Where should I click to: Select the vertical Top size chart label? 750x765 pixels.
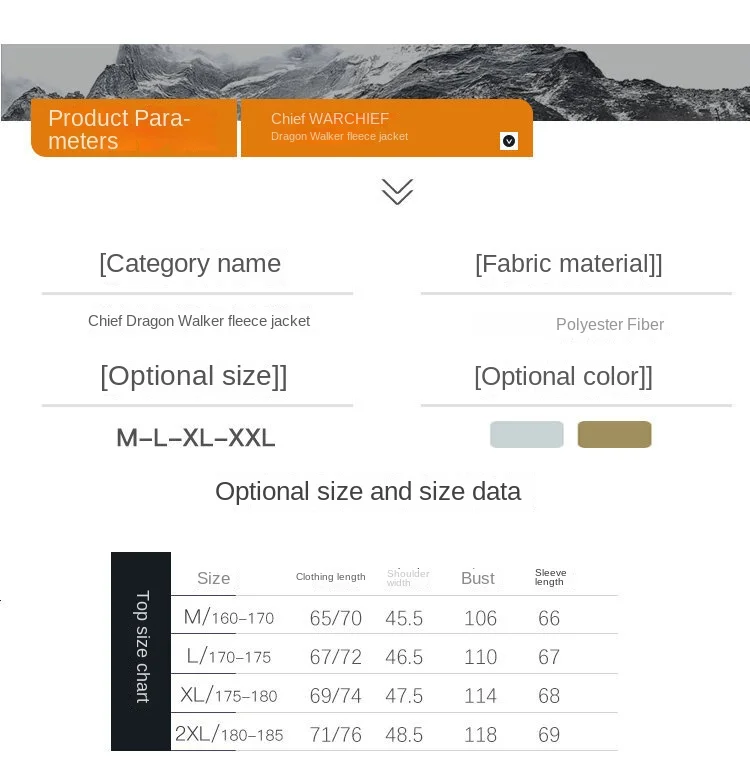[x=141, y=650]
